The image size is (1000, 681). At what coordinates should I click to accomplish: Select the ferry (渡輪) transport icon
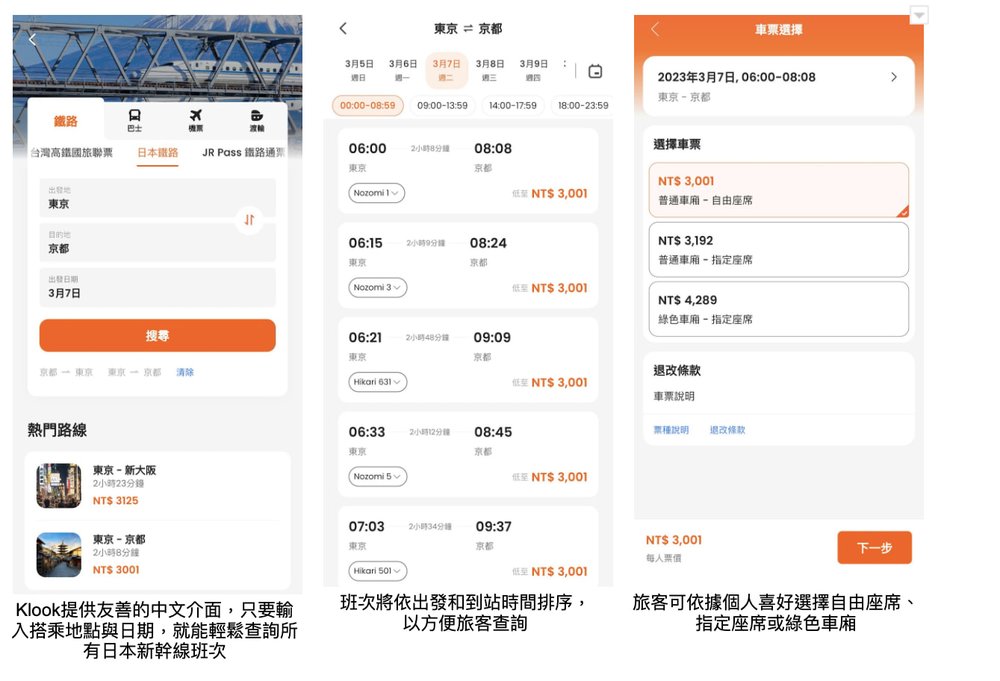(257, 120)
